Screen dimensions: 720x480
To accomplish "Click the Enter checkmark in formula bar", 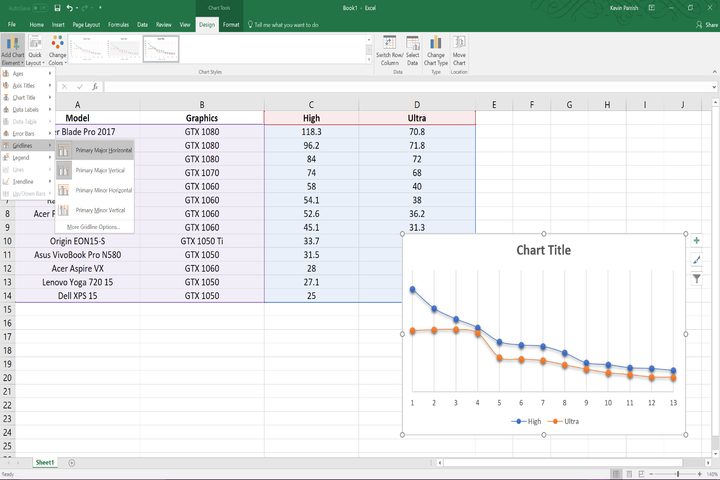I will click(79, 86).
